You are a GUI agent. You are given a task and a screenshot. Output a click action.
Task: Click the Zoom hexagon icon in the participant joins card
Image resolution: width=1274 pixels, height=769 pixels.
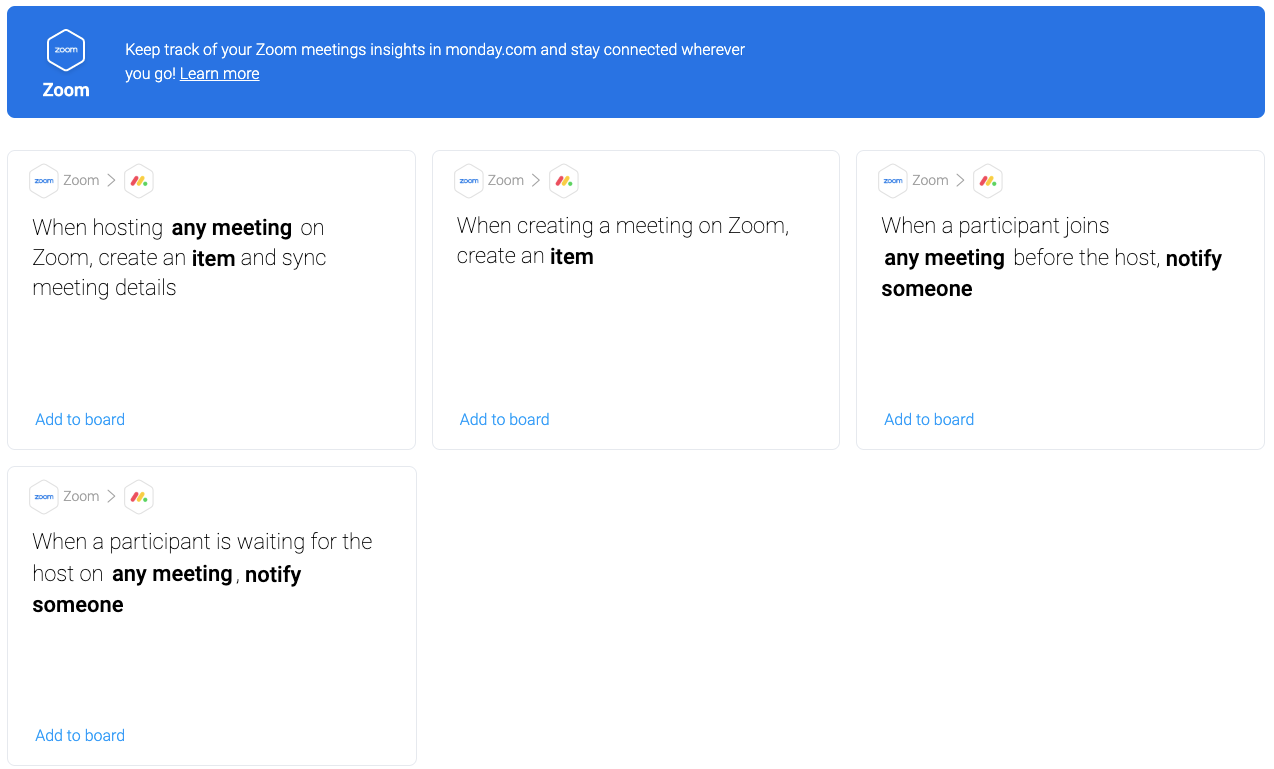click(x=893, y=181)
